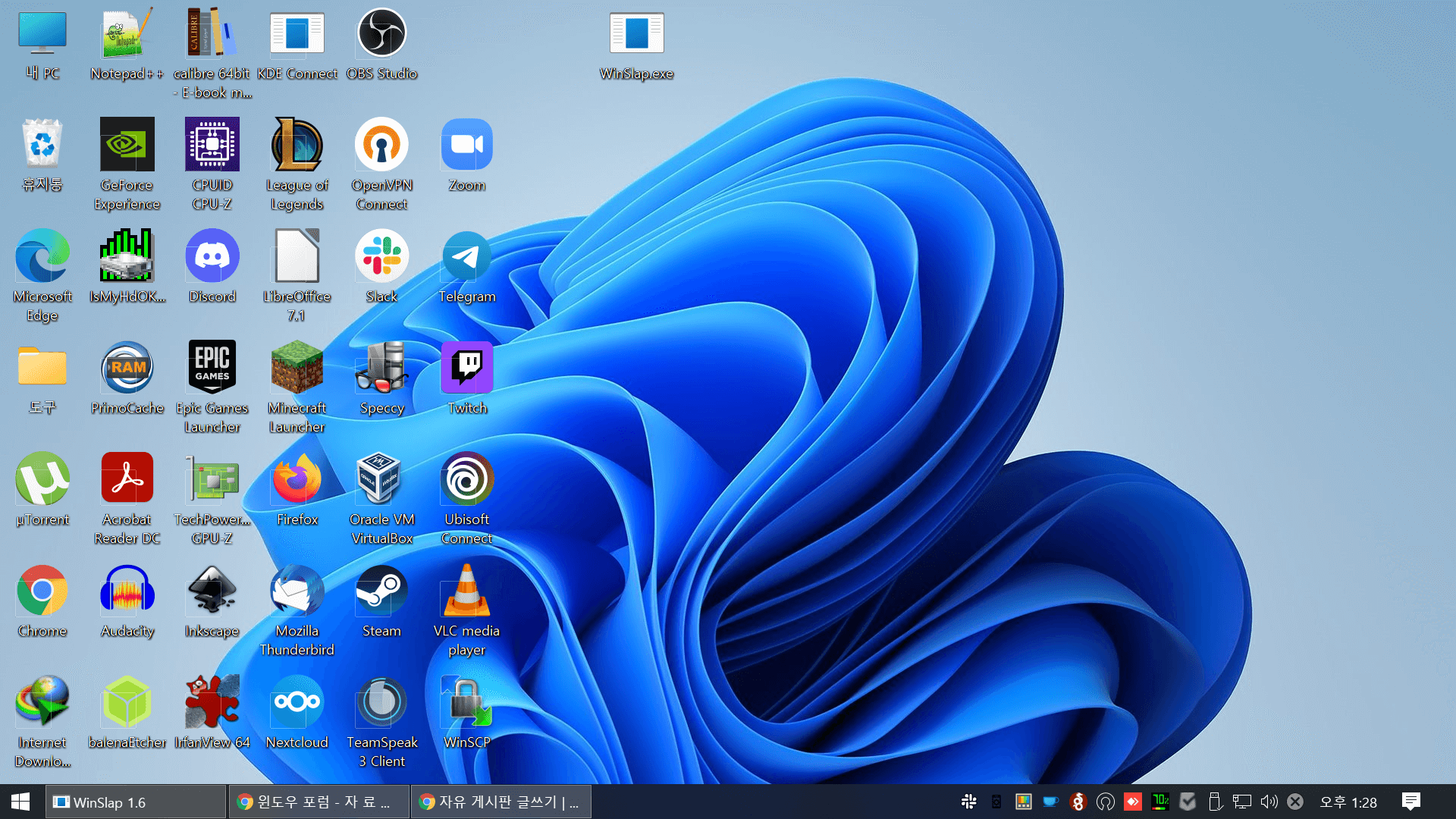Screen dimensions: 1456x819
Task: Select the 내 PC icon
Action: pyautogui.click(x=42, y=45)
